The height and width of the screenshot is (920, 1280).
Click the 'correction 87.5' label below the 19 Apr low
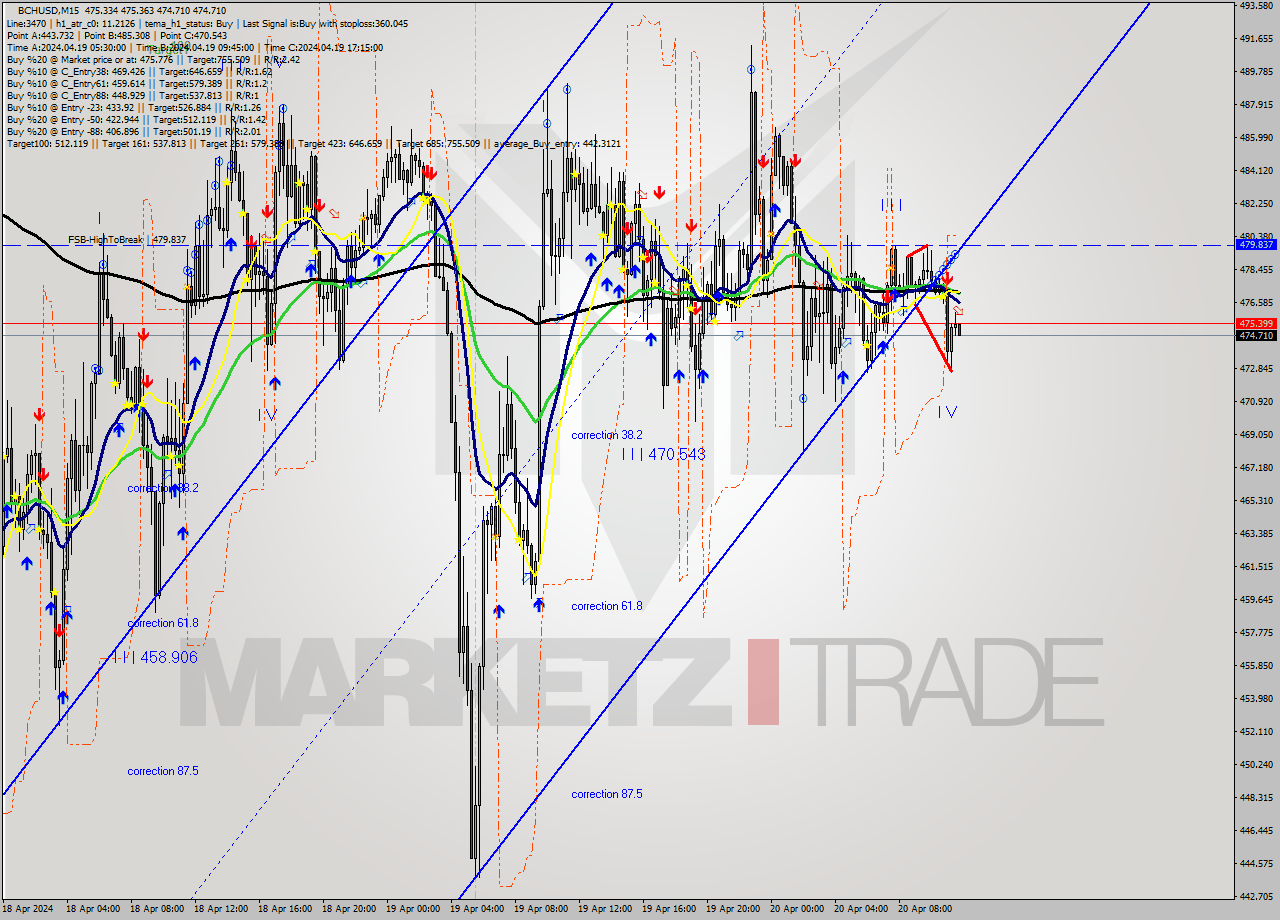607,795
